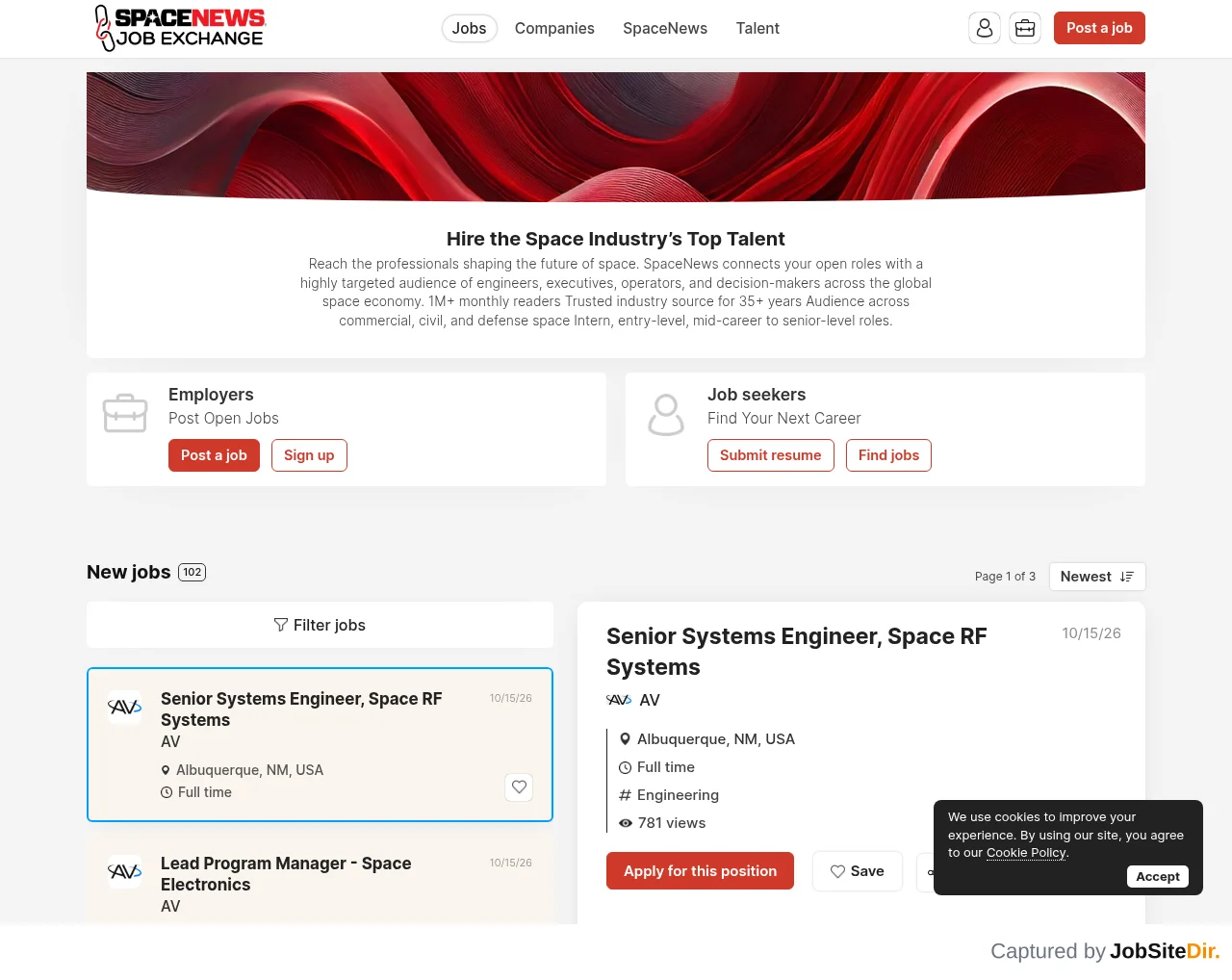Select the Senior Systems Engineer job title in list
The width and height of the screenshot is (1232, 980).
pyautogui.click(x=301, y=709)
